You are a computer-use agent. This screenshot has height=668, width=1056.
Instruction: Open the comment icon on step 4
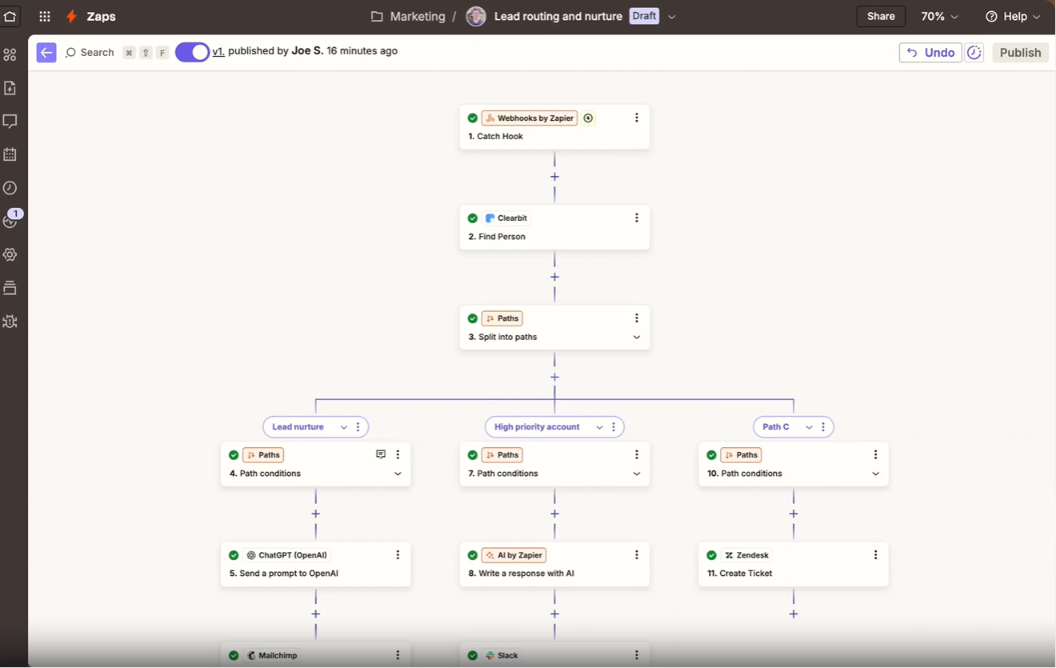(x=381, y=455)
